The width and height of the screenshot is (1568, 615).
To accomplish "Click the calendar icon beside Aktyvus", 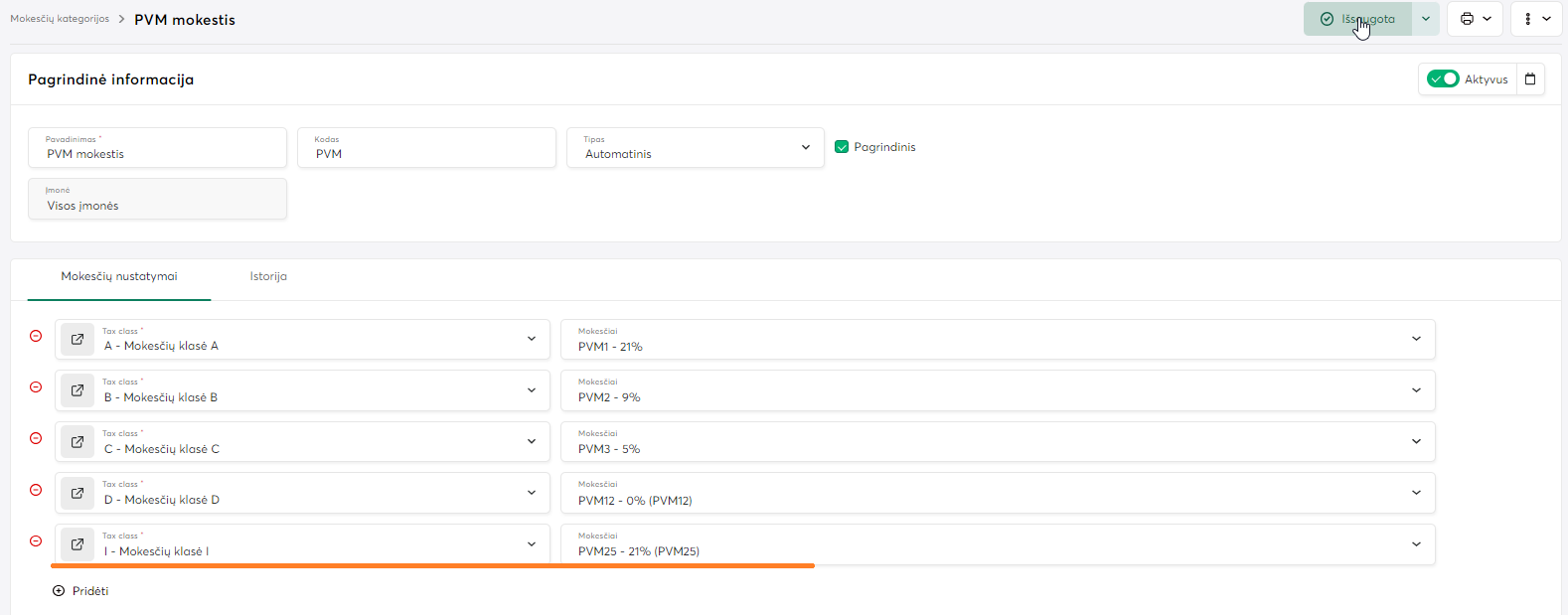I will 1530,79.
